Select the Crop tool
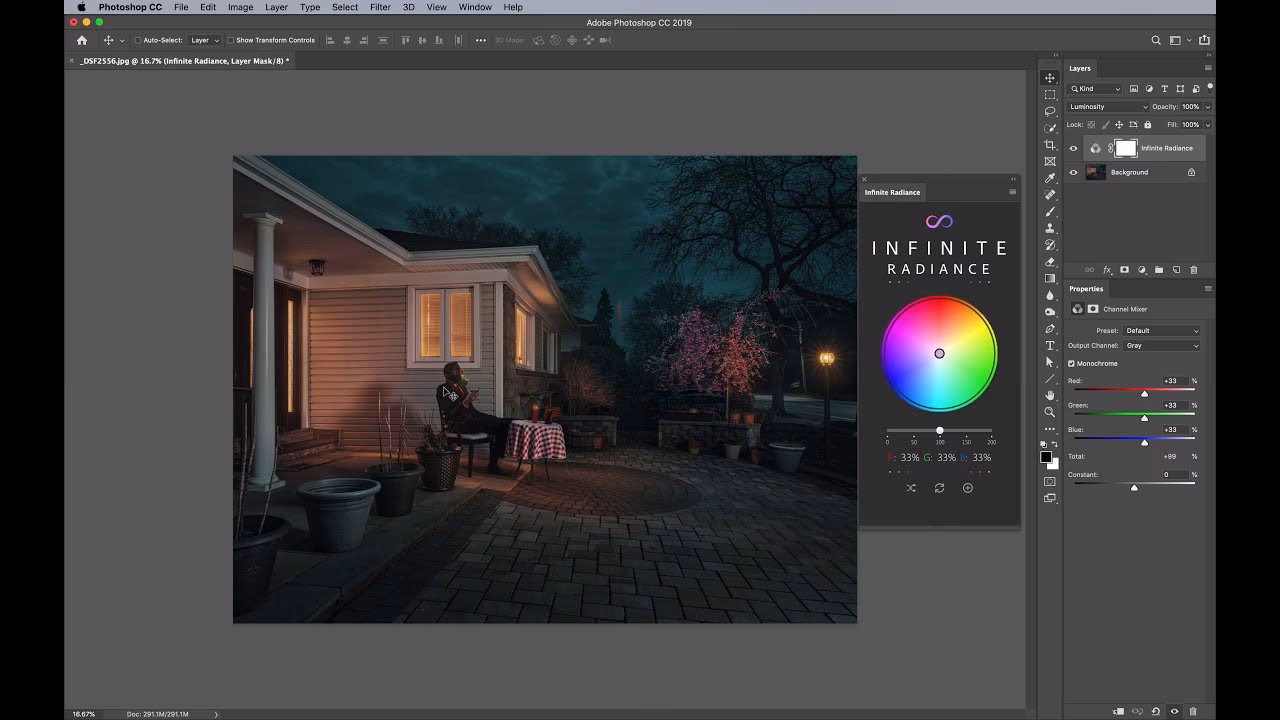This screenshot has height=720, width=1280. pos(1050,143)
